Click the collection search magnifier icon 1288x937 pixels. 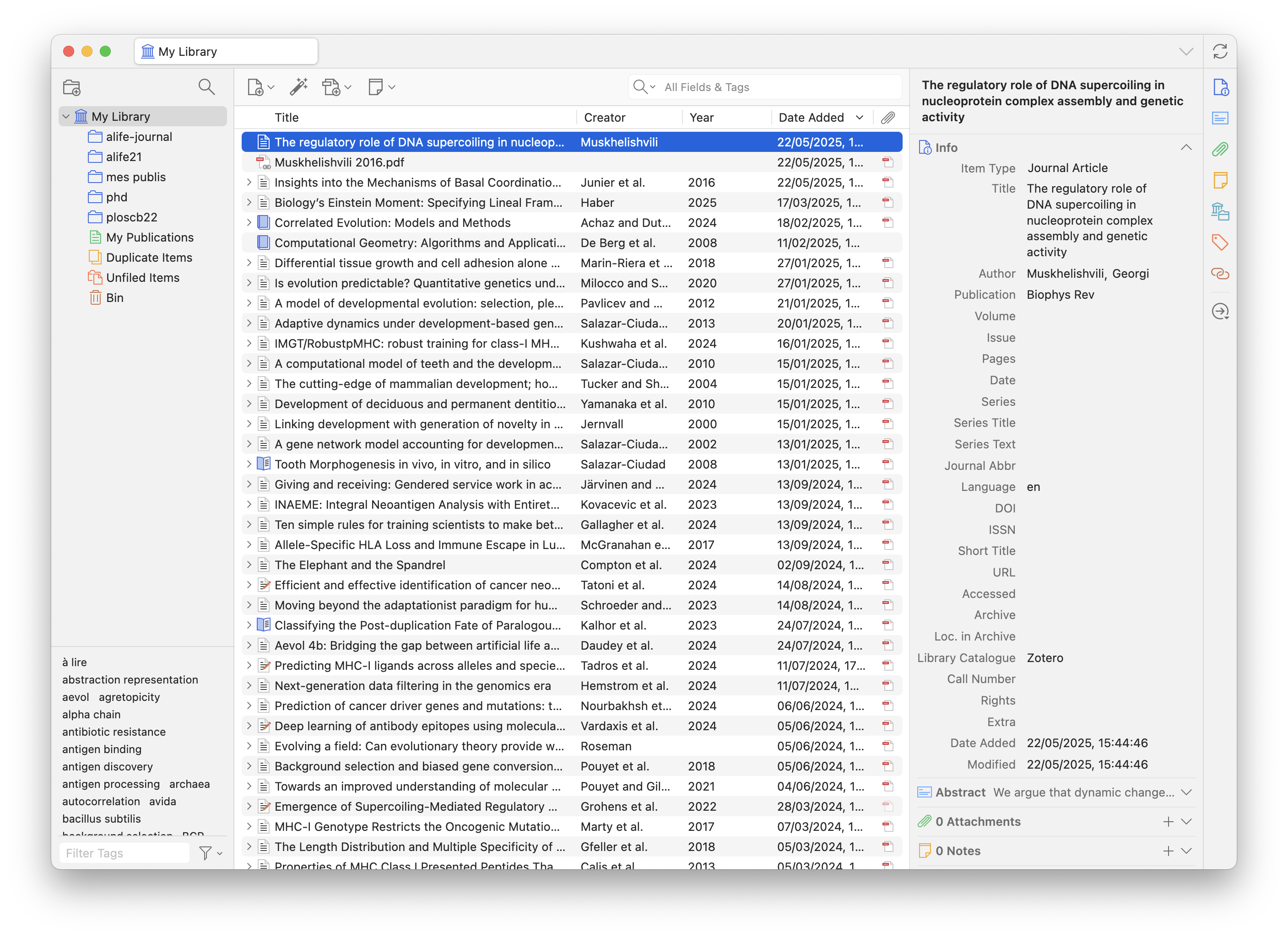pos(207,87)
